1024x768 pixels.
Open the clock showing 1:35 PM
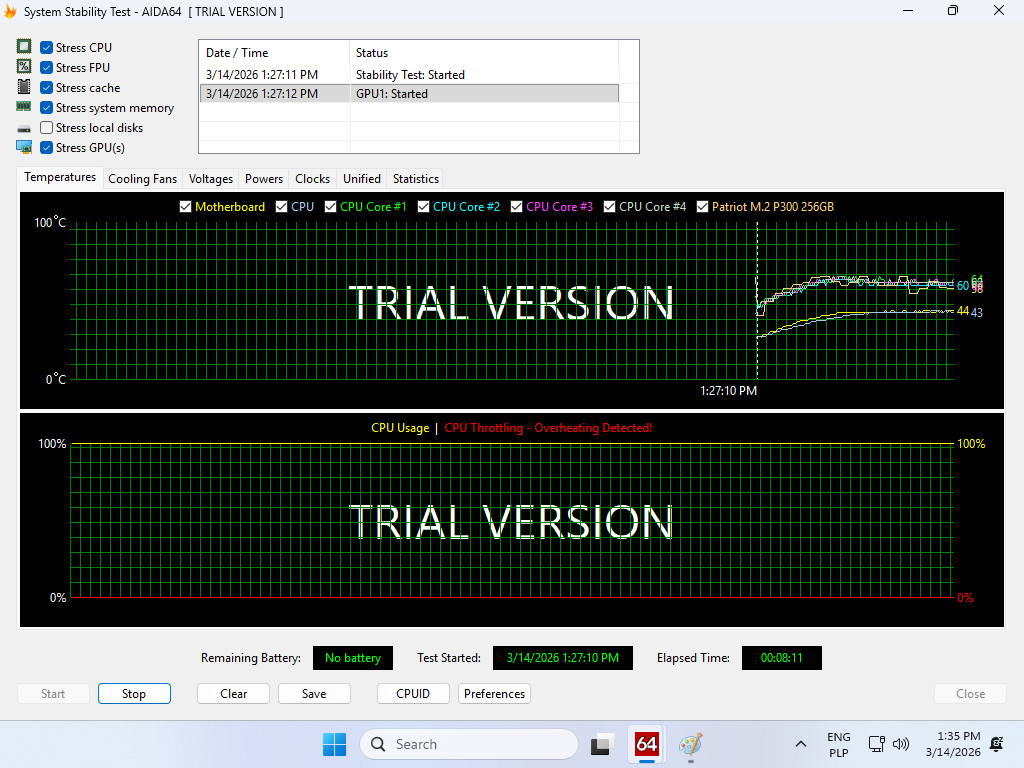953,744
